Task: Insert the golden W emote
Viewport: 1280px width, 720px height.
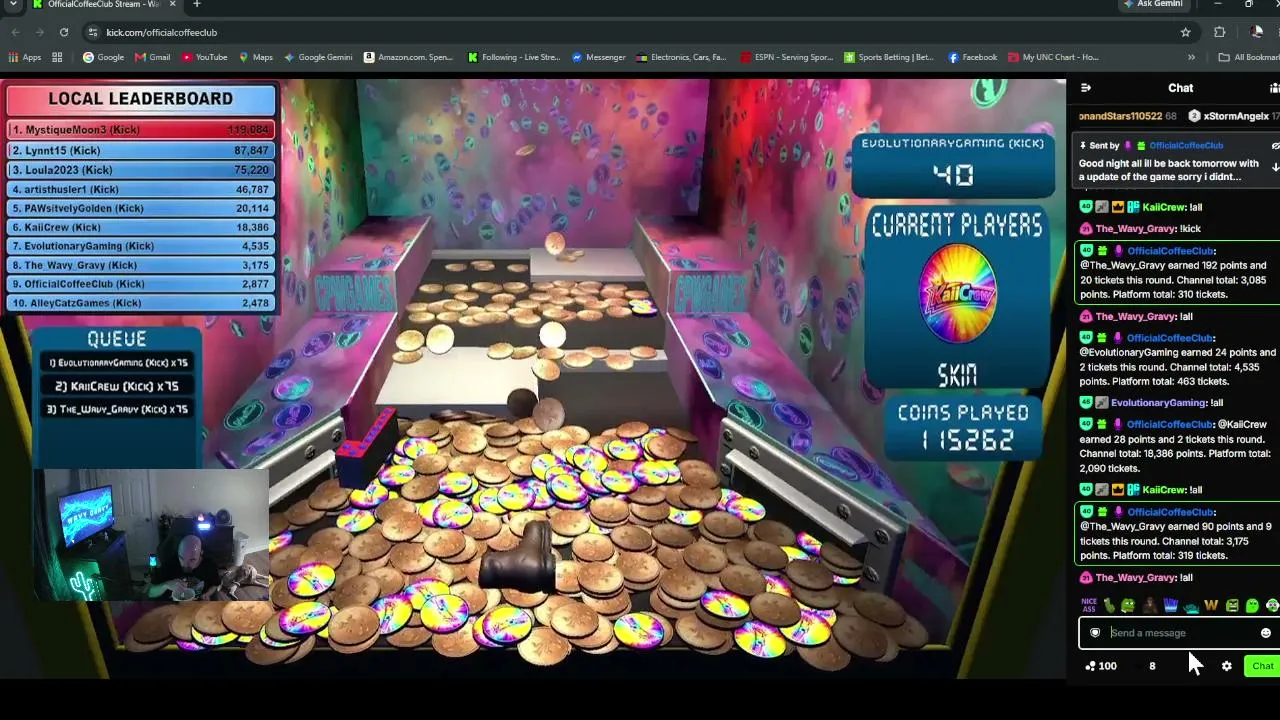Action: pos(1211,605)
